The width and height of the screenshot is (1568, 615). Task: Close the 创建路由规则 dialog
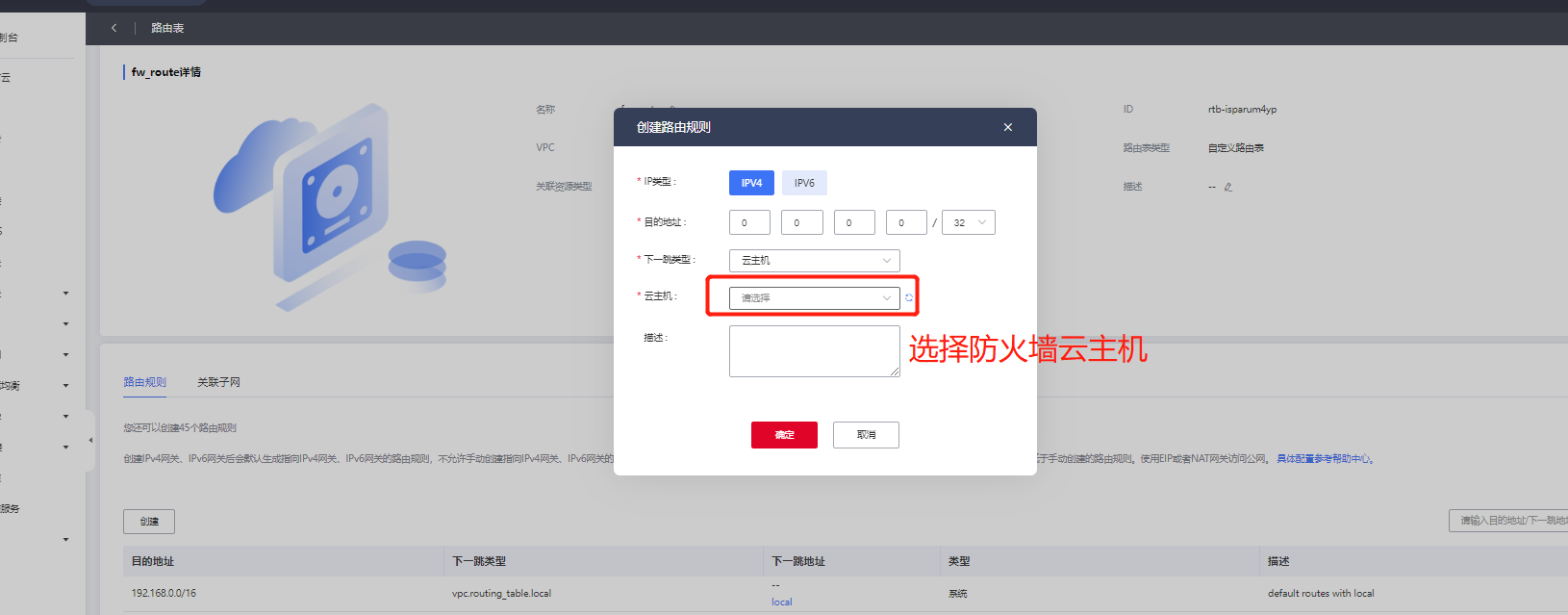[1008, 127]
